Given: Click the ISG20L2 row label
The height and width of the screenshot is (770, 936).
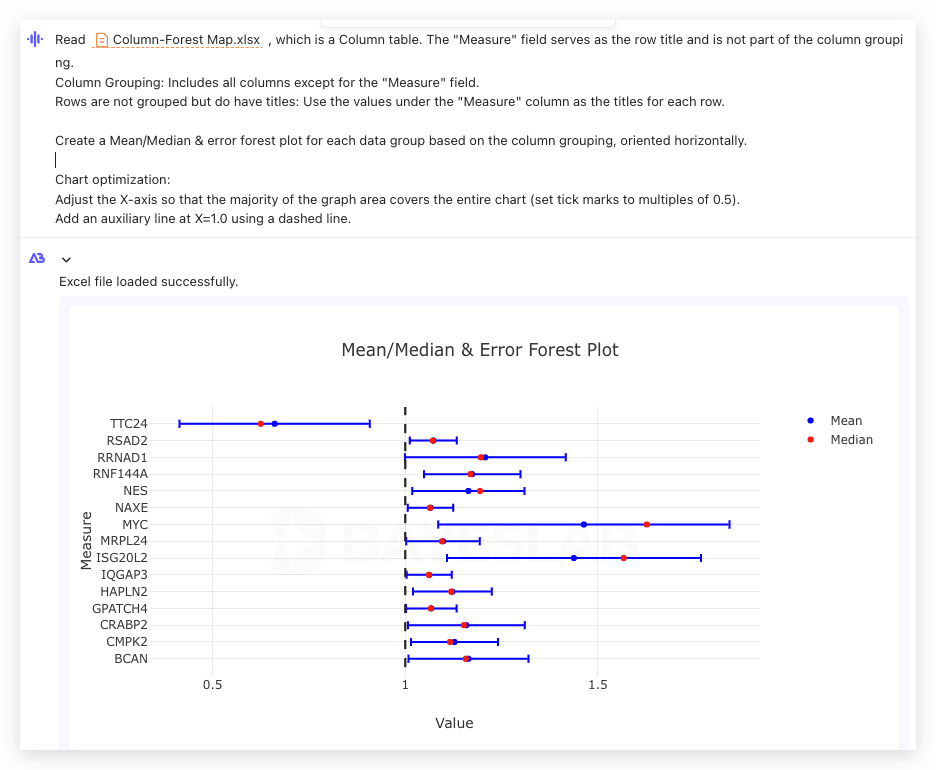Looking at the screenshot, I should [x=122, y=558].
